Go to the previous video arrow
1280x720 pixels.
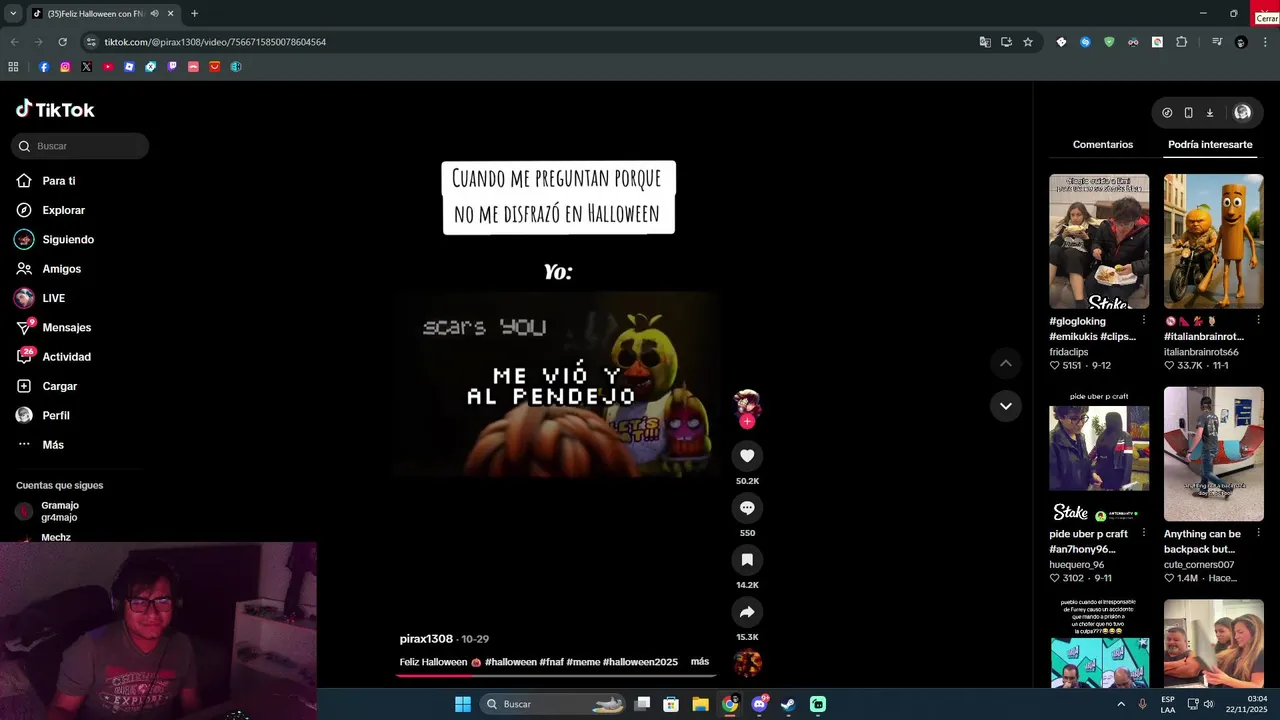(1006, 363)
